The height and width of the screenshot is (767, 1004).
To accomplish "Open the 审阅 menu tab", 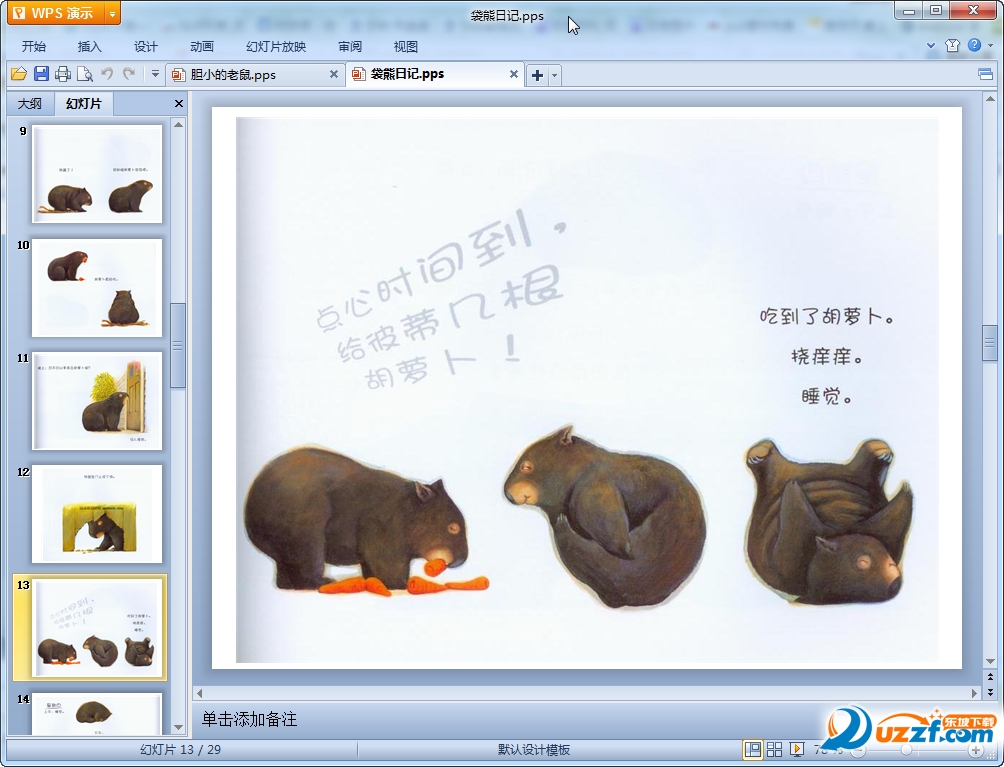I will coord(350,46).
